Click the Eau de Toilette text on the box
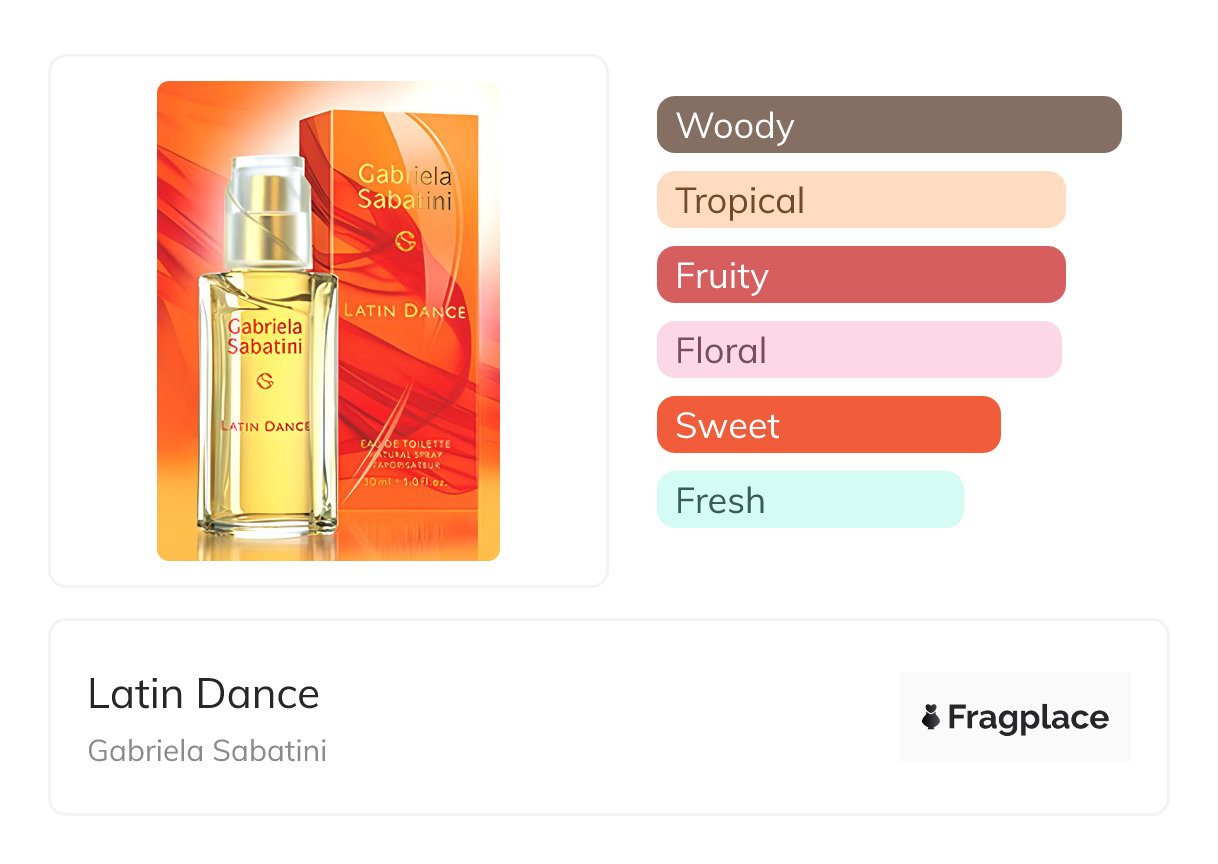 (405, 443)
